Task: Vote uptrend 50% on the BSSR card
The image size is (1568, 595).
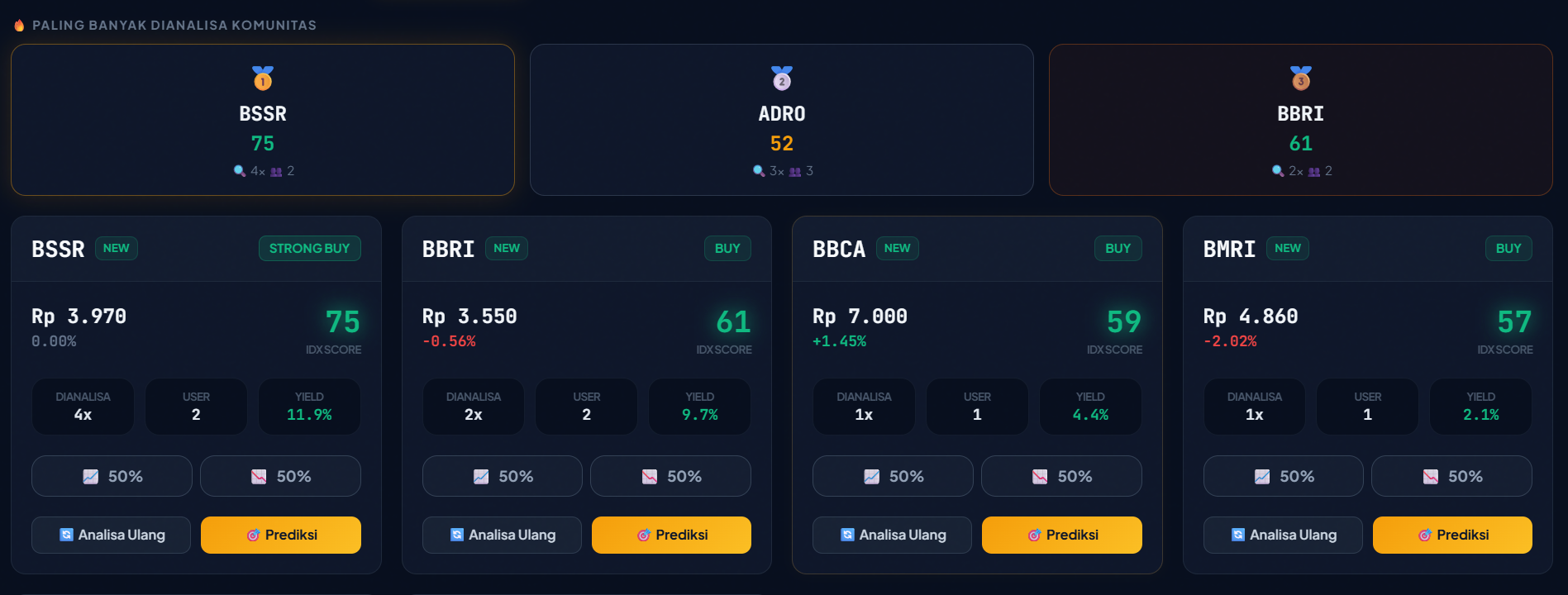Action: pyautogui.click(x=112, y=477)
